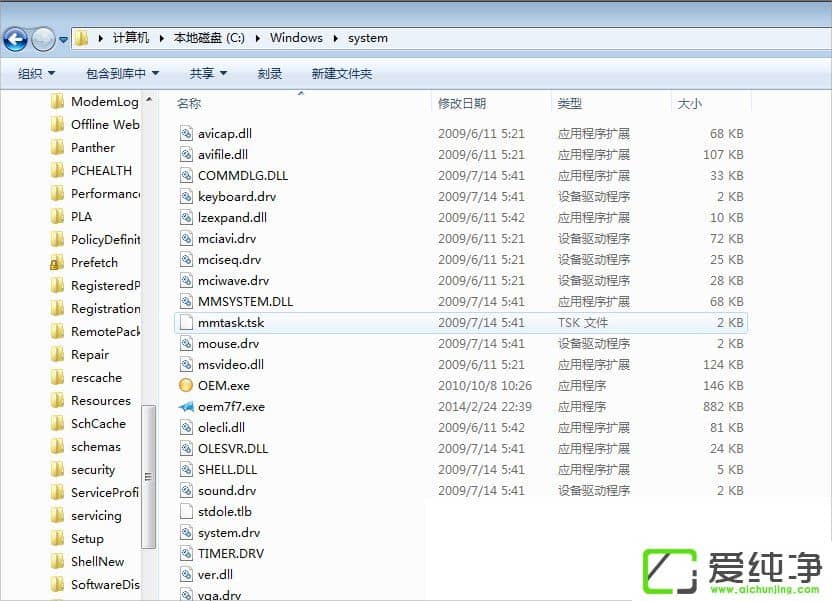Viewport: 832px width, 601px height.
Task: Open the 组织 menu
Action: click(x=36, y=73)
